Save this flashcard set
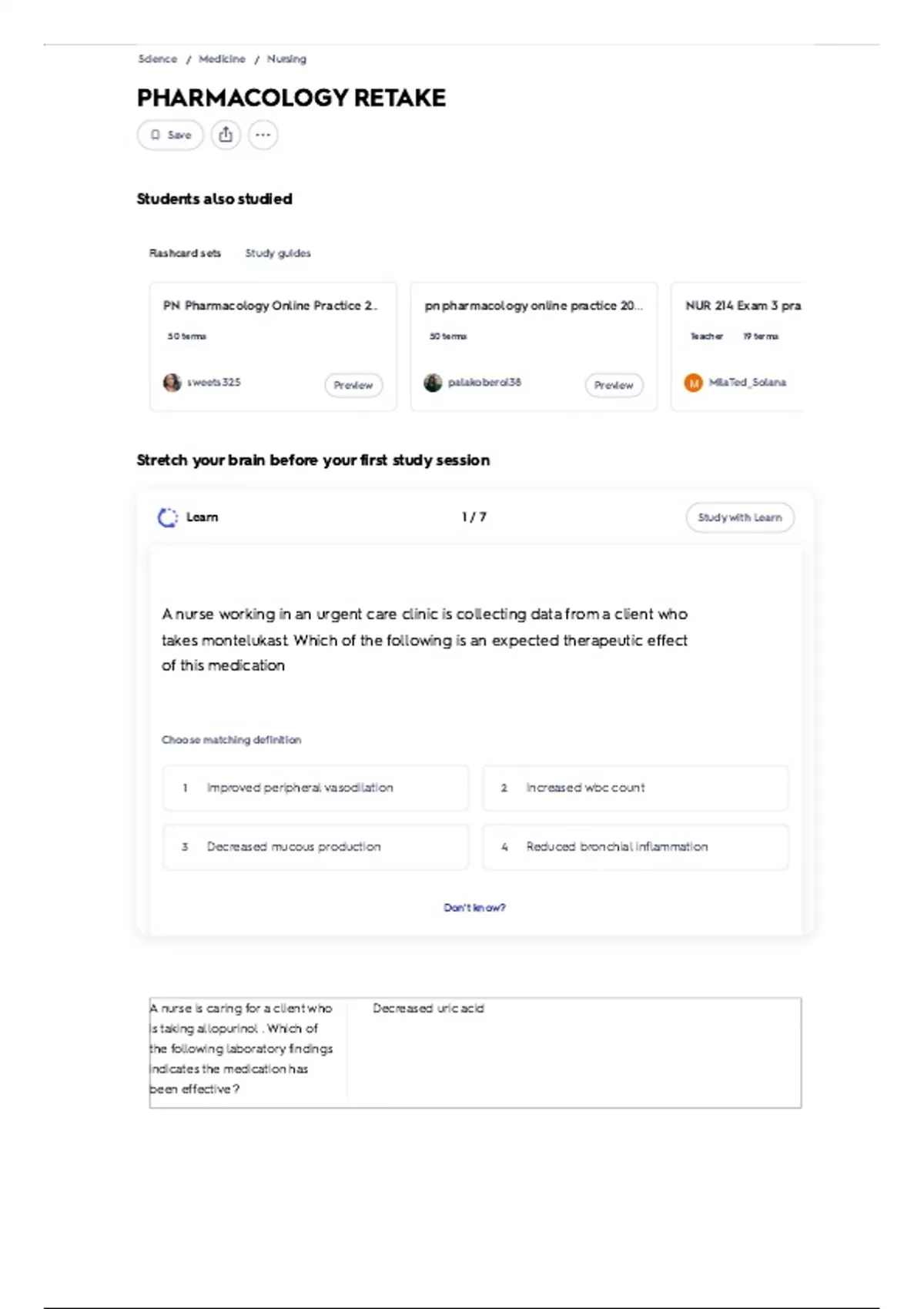This screenshot has height=1309, width=924. (x=170, y=135)
